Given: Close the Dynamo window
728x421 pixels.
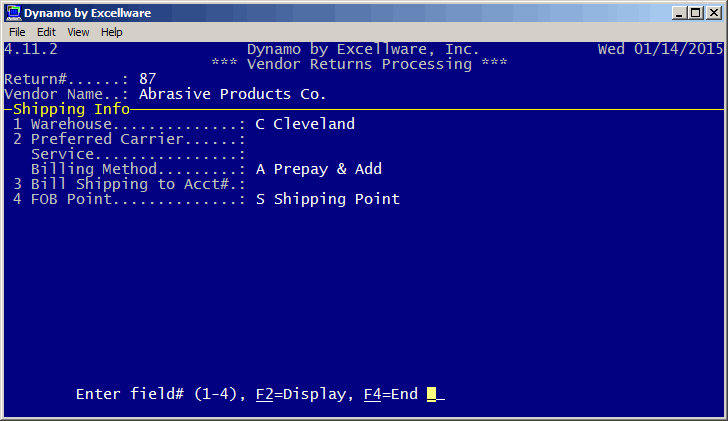Looking at the screenshot, I should tap(714, 13).
